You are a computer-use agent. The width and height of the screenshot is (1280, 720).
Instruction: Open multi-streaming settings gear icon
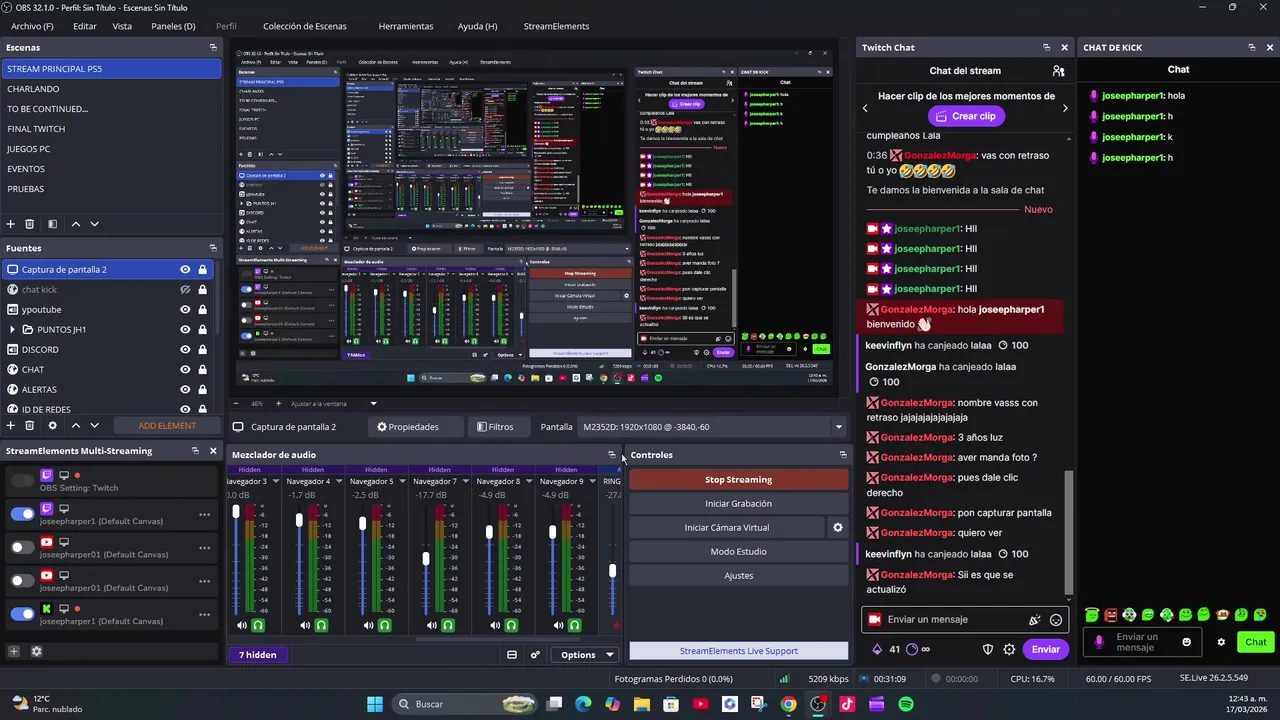pyautogui.click(x=37, y=651)
